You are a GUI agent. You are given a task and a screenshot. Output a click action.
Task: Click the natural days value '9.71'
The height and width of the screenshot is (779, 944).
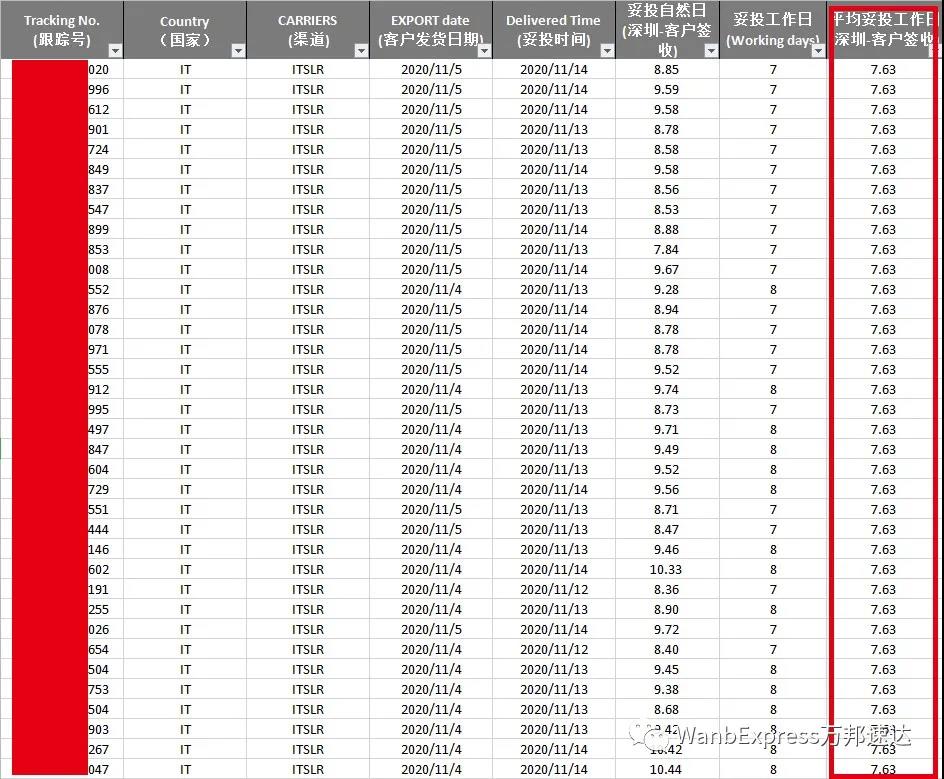[x=666, y=429]
